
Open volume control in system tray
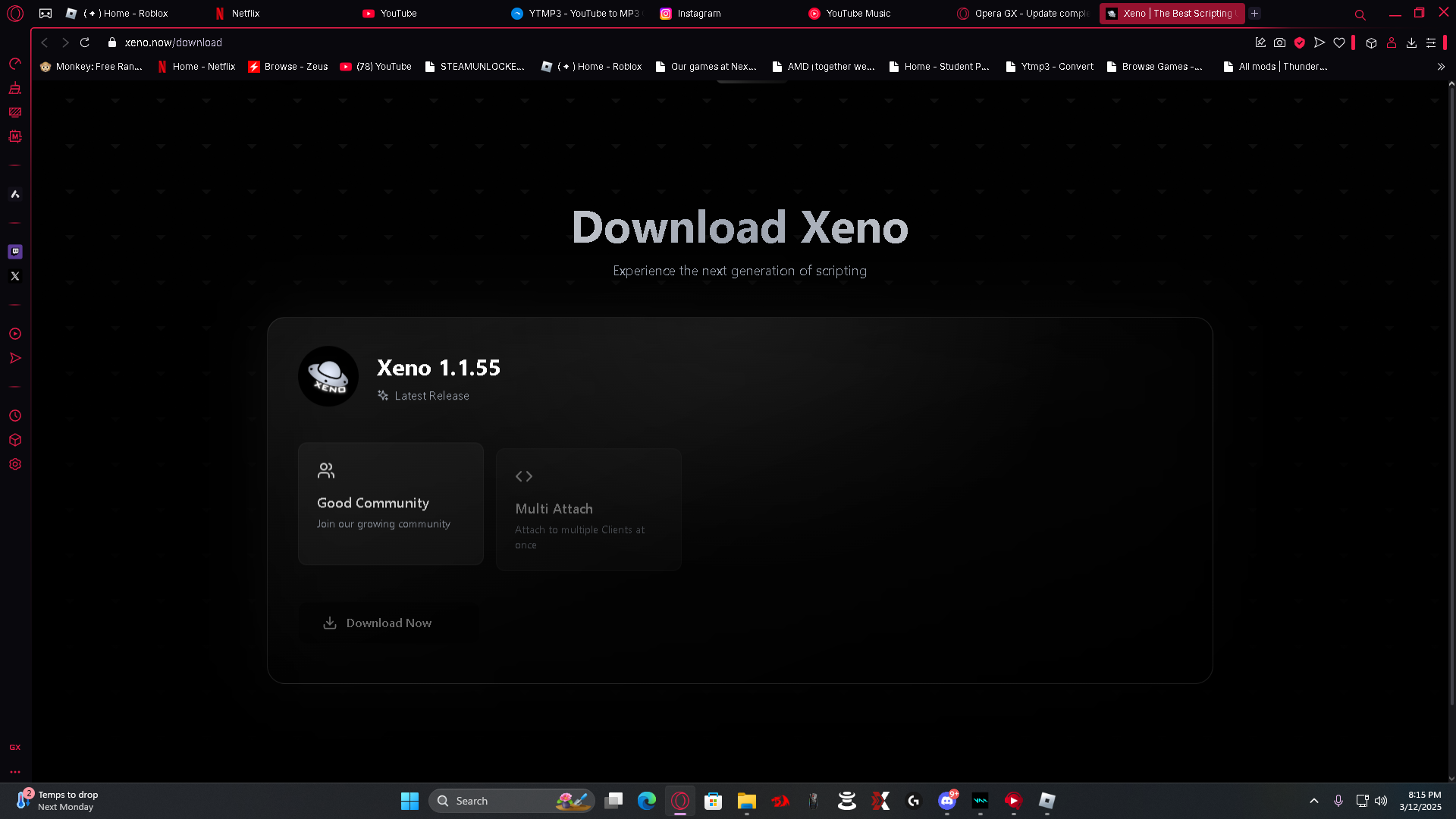1381,801
